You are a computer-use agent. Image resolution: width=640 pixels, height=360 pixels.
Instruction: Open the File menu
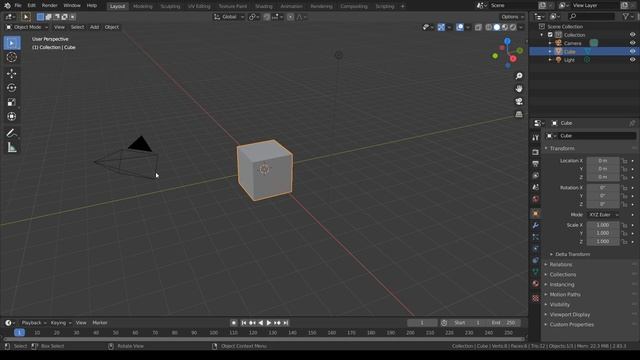(x=18, y=6)
